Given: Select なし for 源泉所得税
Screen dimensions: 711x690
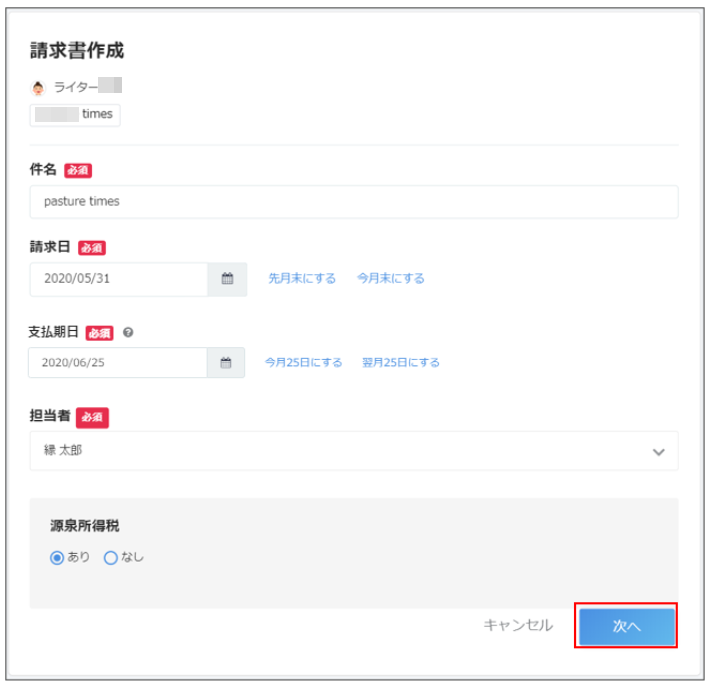Looking at the screenshot, I should pyautogui.click(x=111, y=558).
